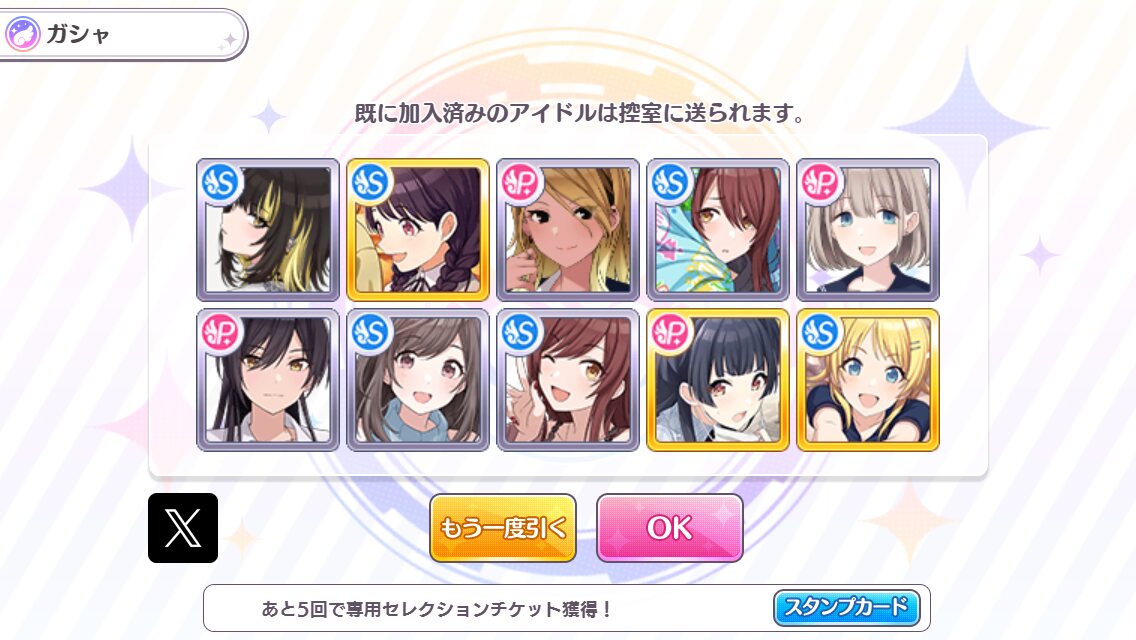The image size is (1136, 640).
Task: Open the スタンプカード stamp card
Action: 847,607
